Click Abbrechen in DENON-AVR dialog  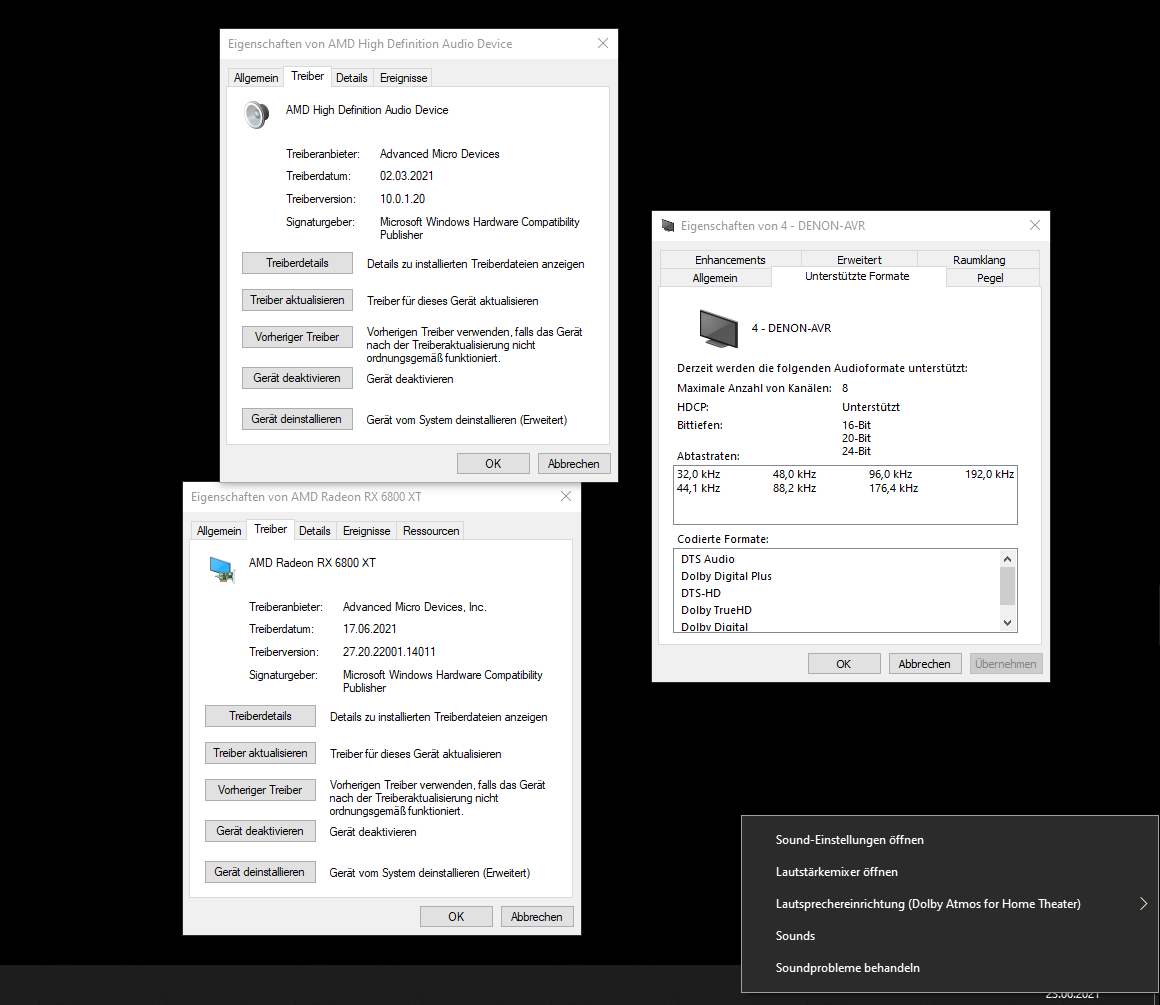(925, 664)
